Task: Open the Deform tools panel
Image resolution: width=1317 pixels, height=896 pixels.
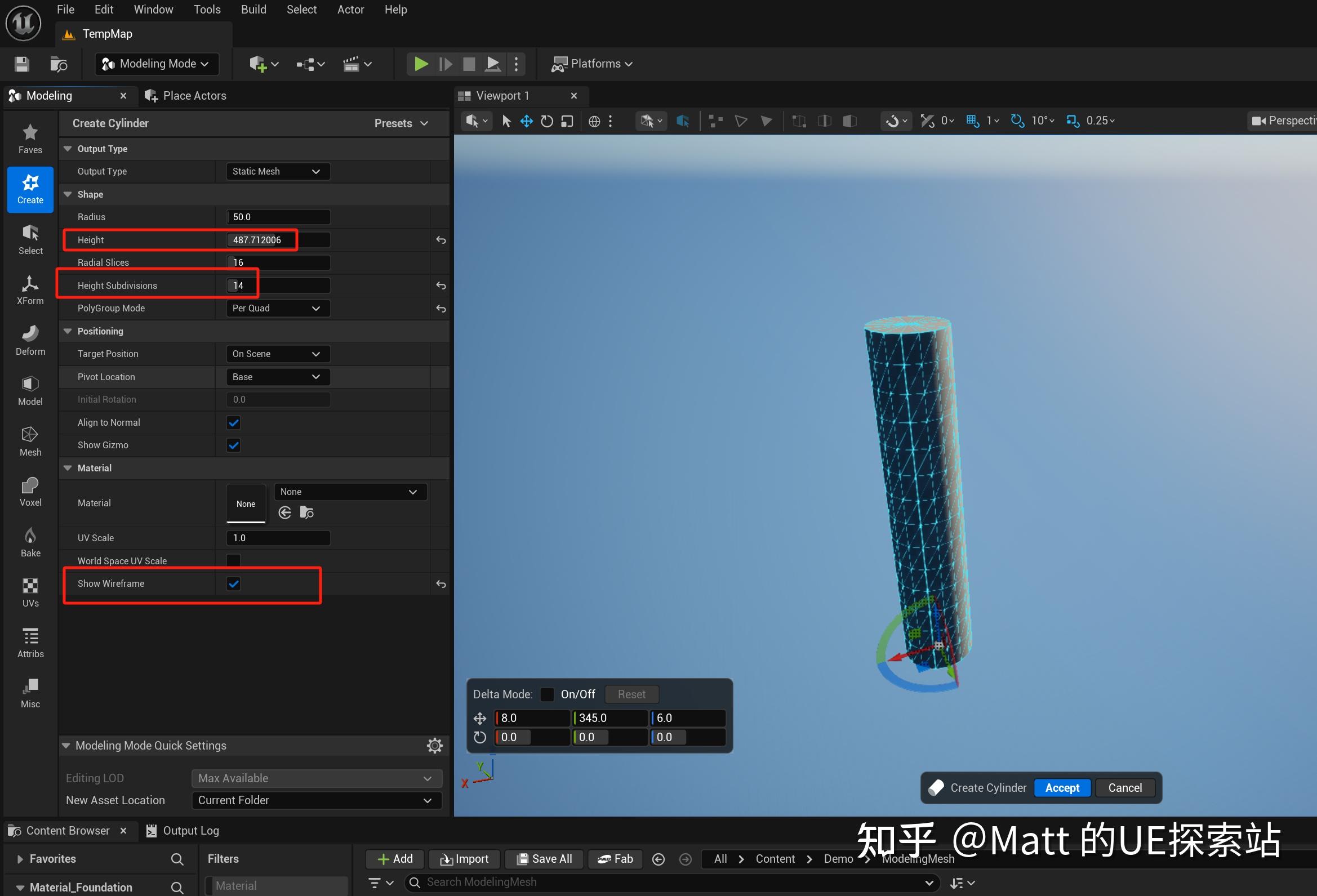Action: click(29, 340)
